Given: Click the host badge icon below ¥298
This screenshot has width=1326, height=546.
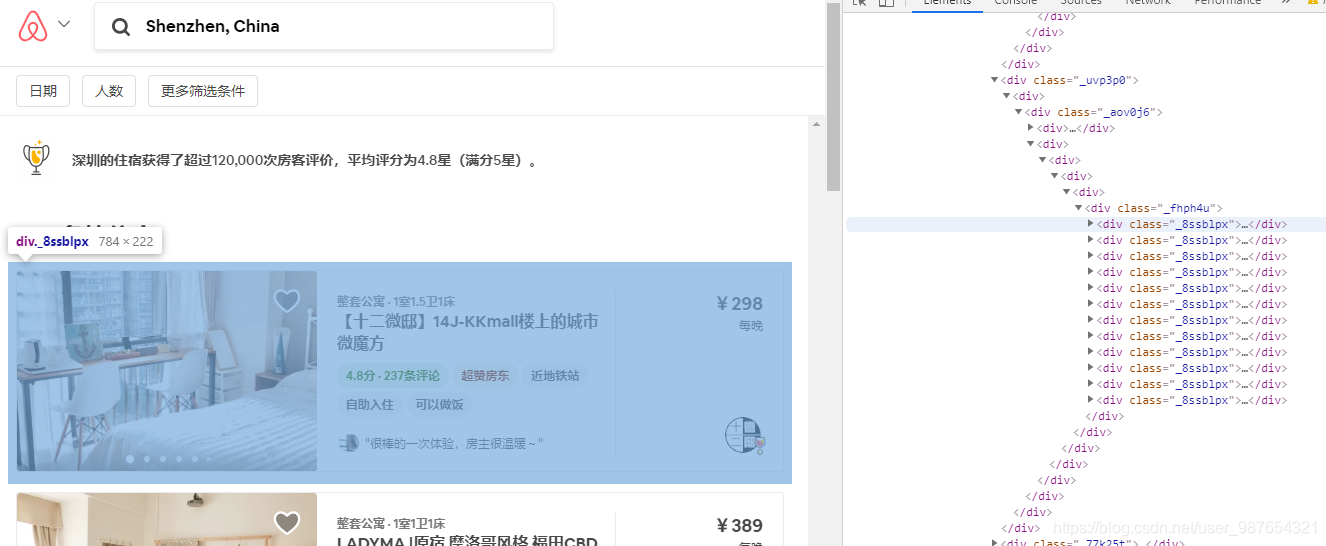Looking at the screenshot, I should (744, 436).
